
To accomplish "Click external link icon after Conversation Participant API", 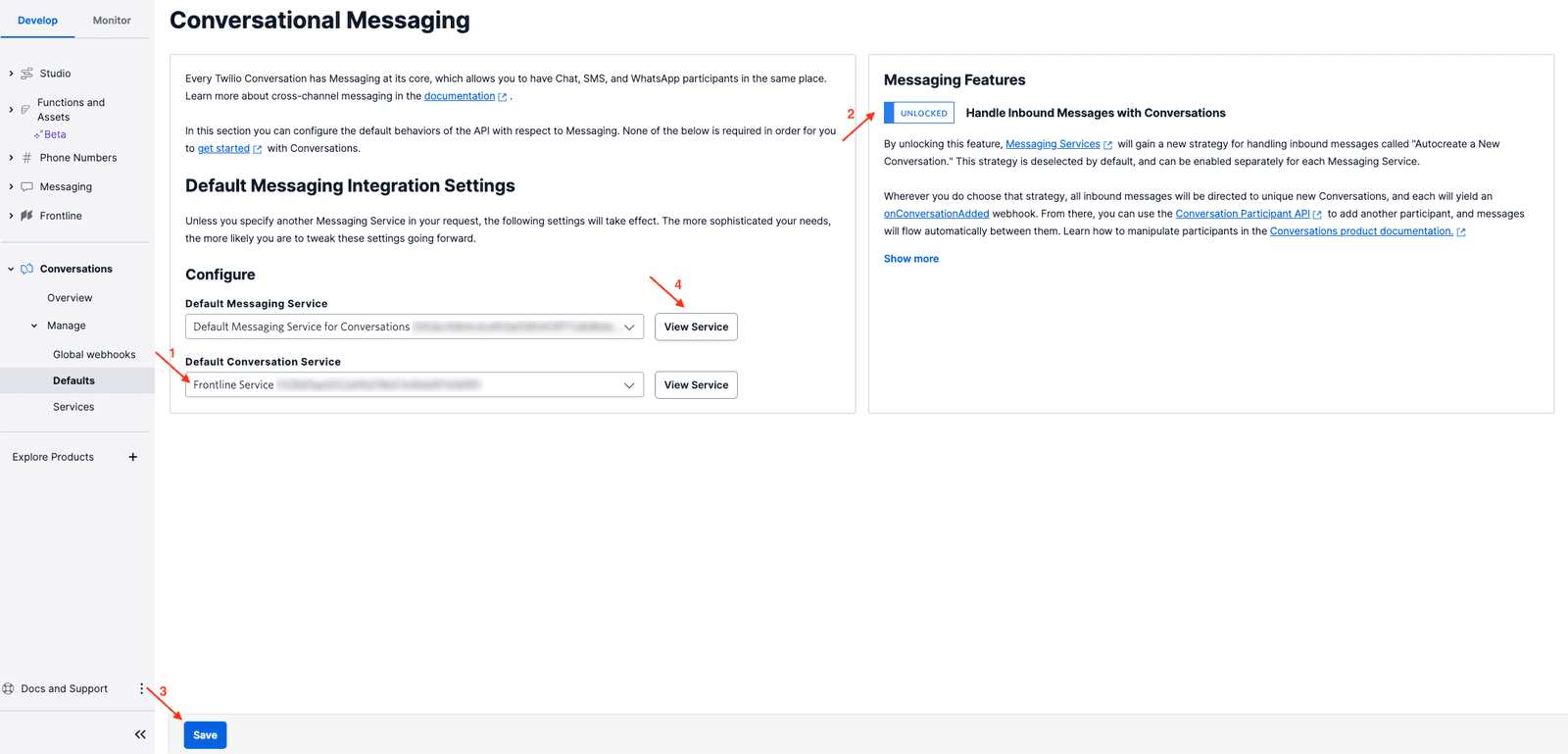I will [x=1318, y=215].
